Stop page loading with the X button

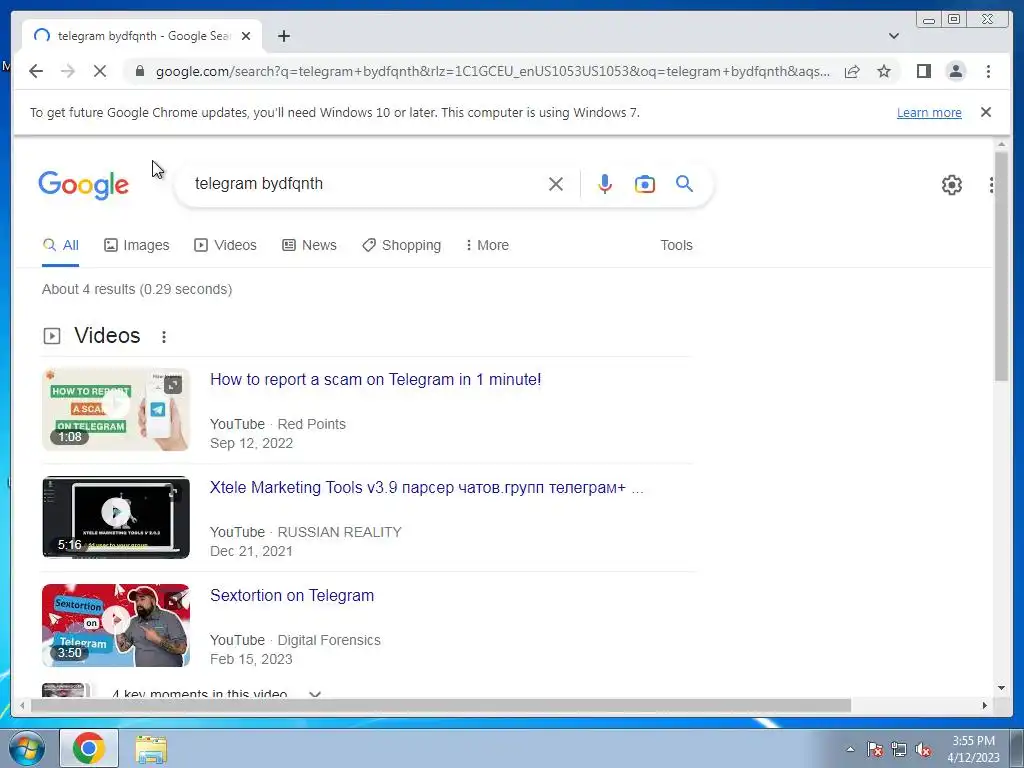pyautogui.click(x=100, y=71)
